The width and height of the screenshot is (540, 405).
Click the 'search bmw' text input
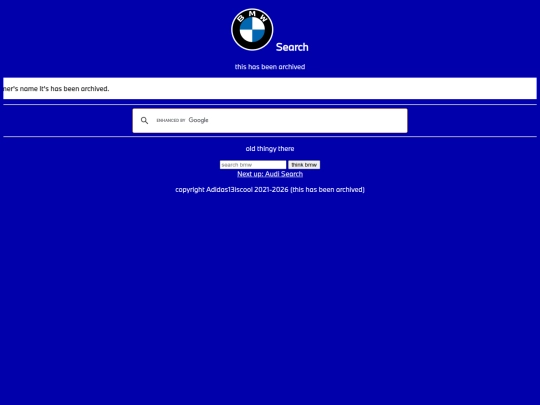coord(253,165)
